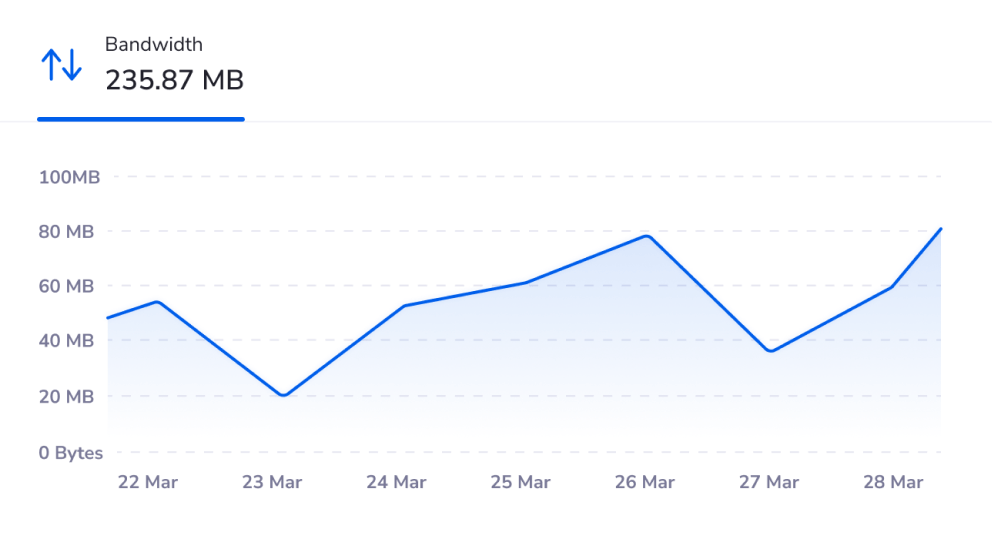The height and width of the screenshot is (533, 992).
Task: Click the lowest chart point above 23 Mar
Action: (284, 395)
